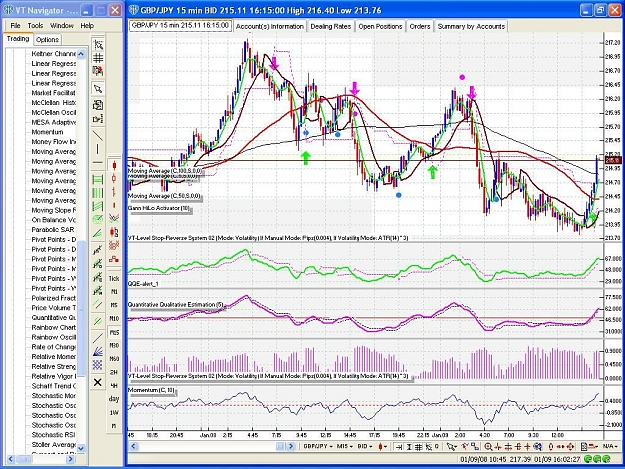
Task: Select the vertical line drawing tool
Action: 98,149
